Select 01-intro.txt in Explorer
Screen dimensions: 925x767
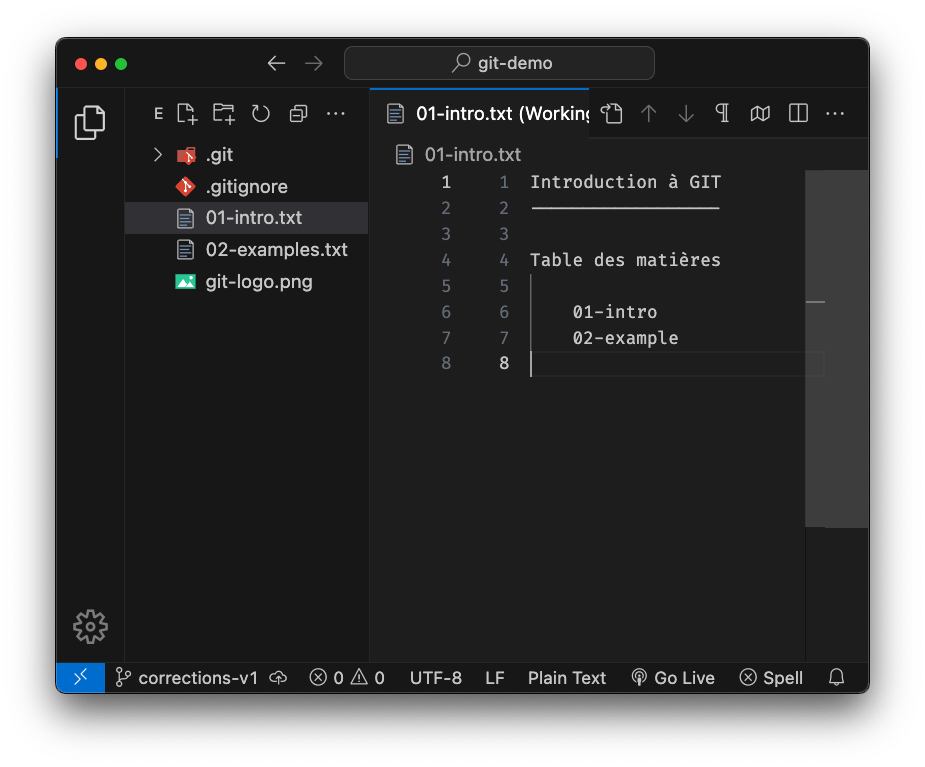coord(247,218)
